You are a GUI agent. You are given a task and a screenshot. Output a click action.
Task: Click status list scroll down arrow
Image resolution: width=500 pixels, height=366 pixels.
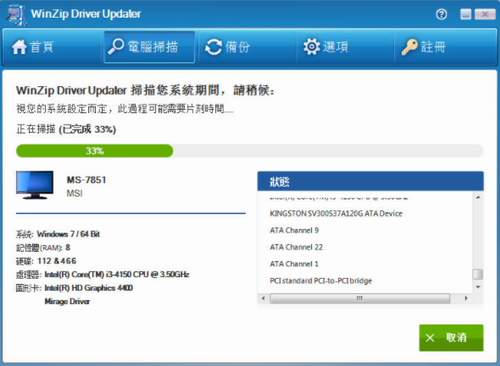pos(478,287)
